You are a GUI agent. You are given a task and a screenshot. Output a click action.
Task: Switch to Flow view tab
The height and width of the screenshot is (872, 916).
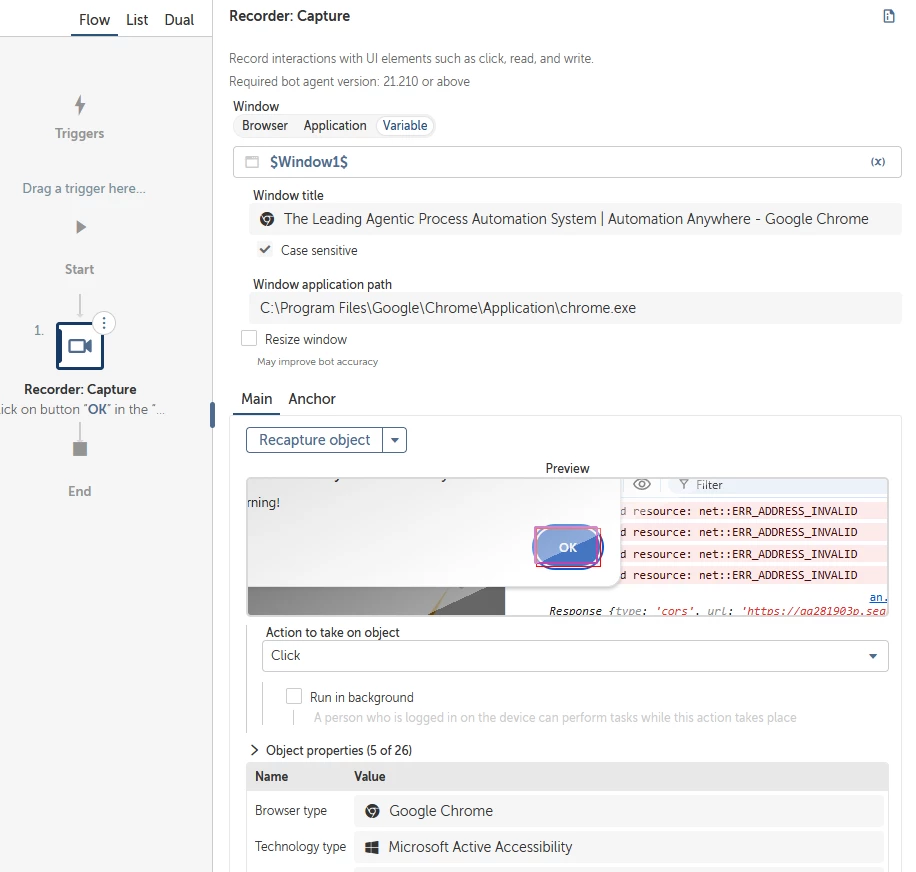click(94, 20)
